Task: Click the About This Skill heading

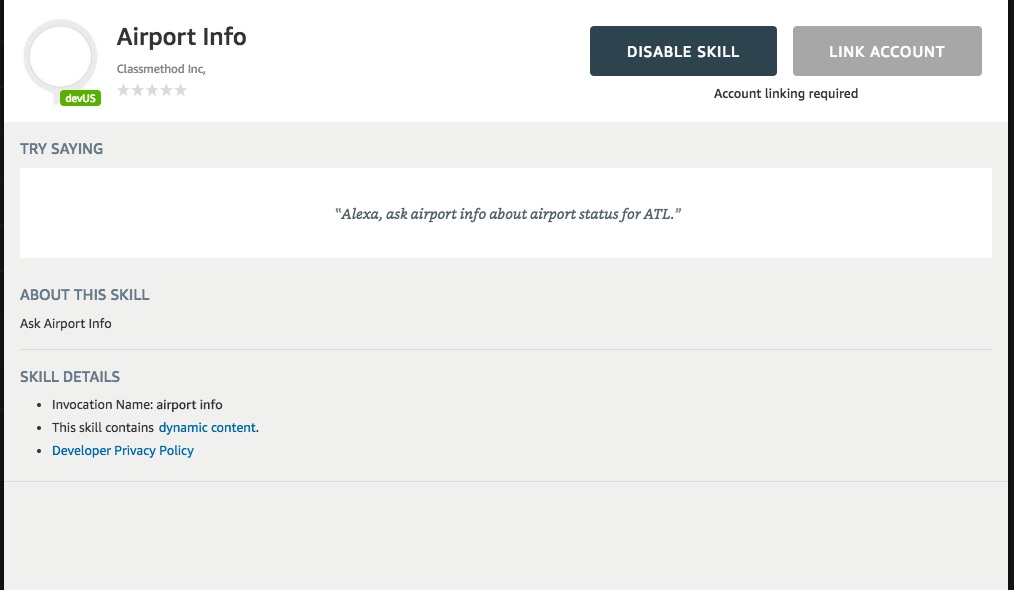Action: pyautogui.click(x=85, y=295)
